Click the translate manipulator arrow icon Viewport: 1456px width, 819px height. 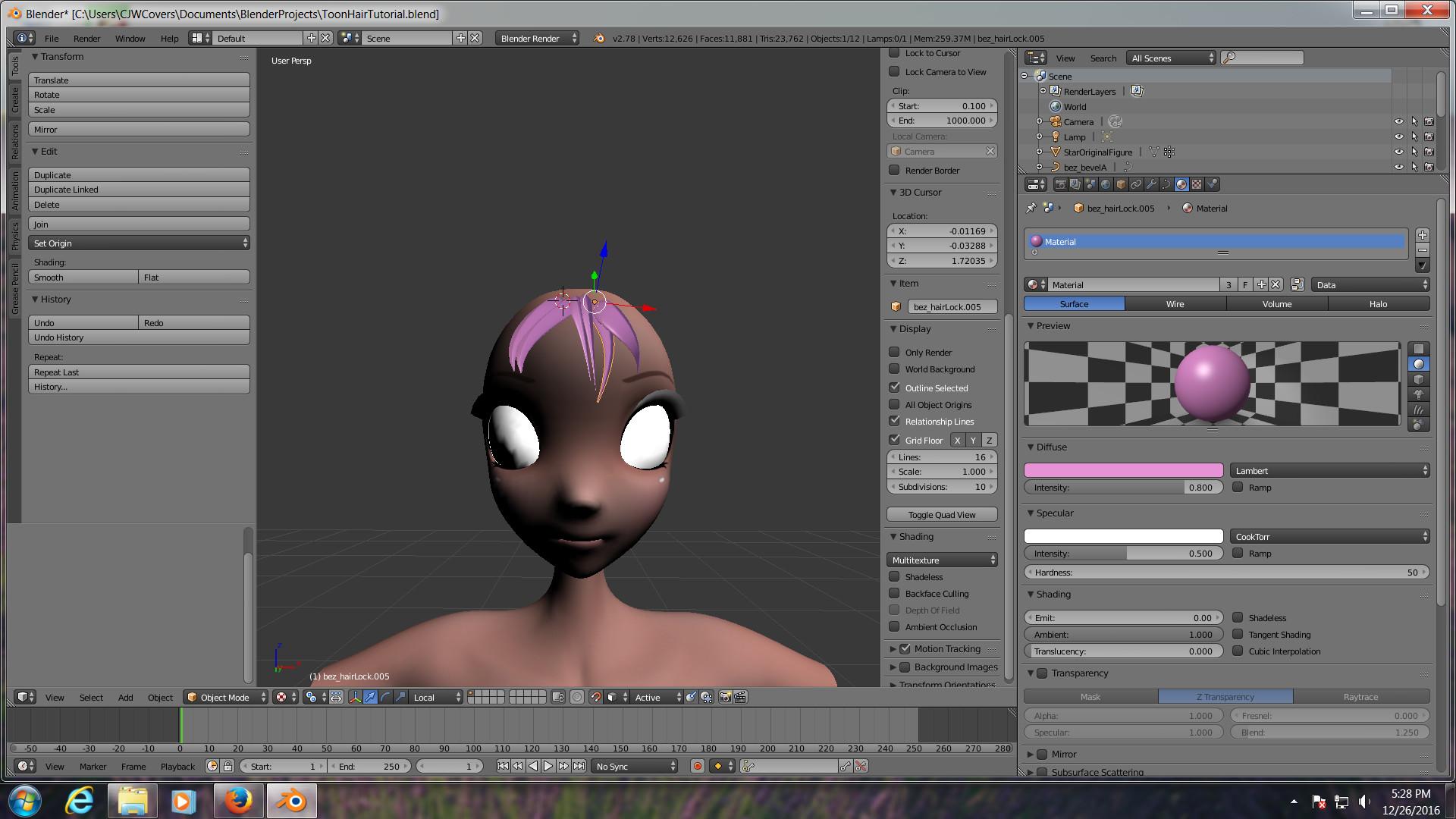click(x=370, y=697)
